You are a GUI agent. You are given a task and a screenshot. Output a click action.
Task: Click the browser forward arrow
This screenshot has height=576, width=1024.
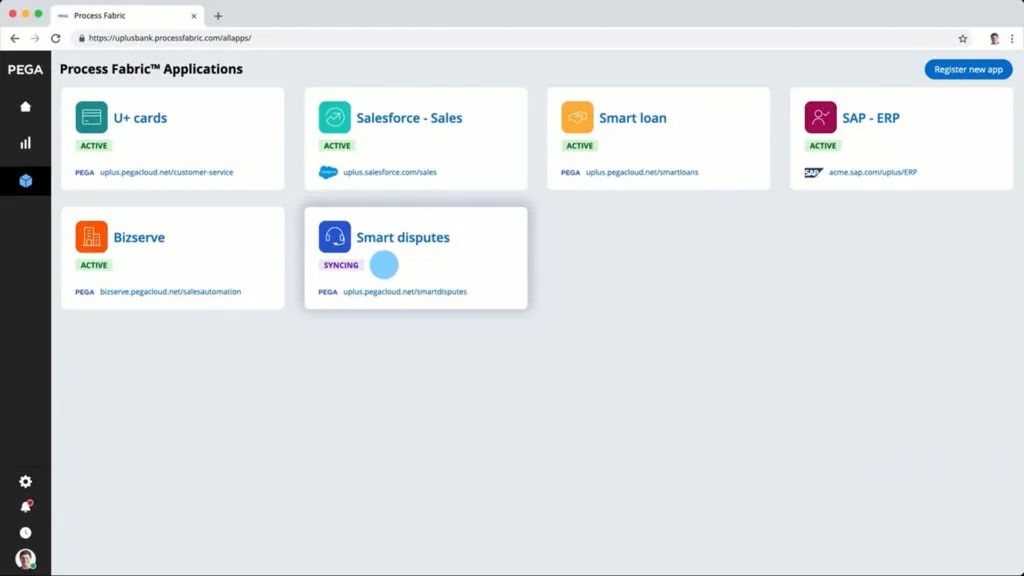(35, 39)
